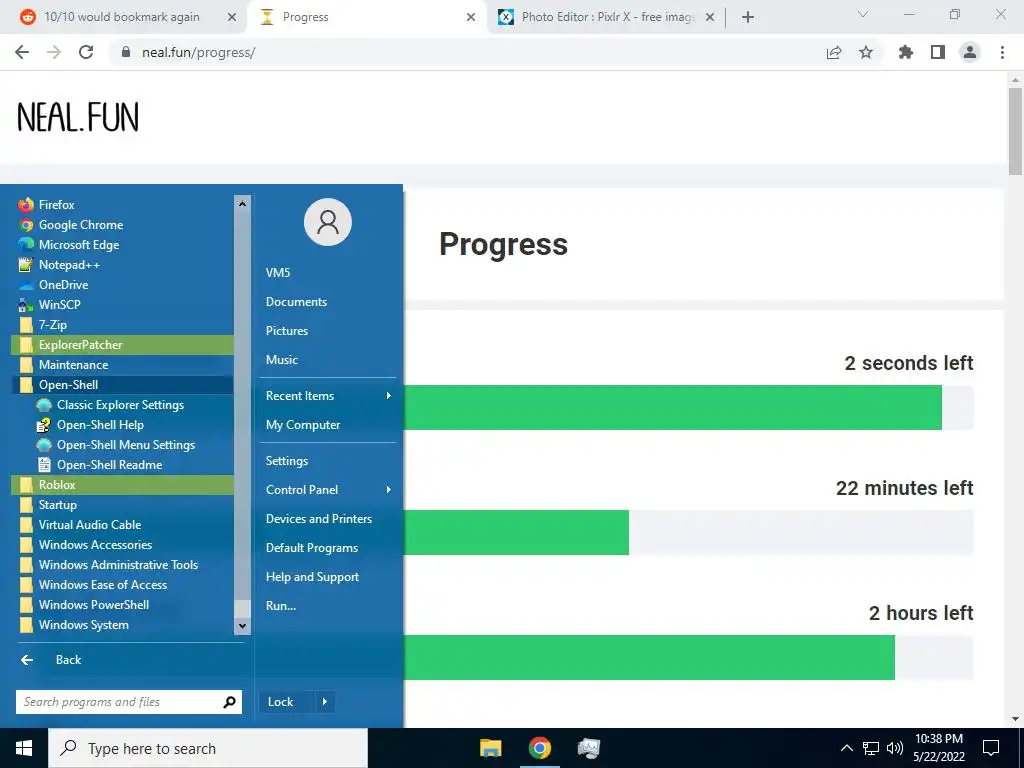Reload the current page
This screenshot has height=768, width=1024.
click(86, 52)
